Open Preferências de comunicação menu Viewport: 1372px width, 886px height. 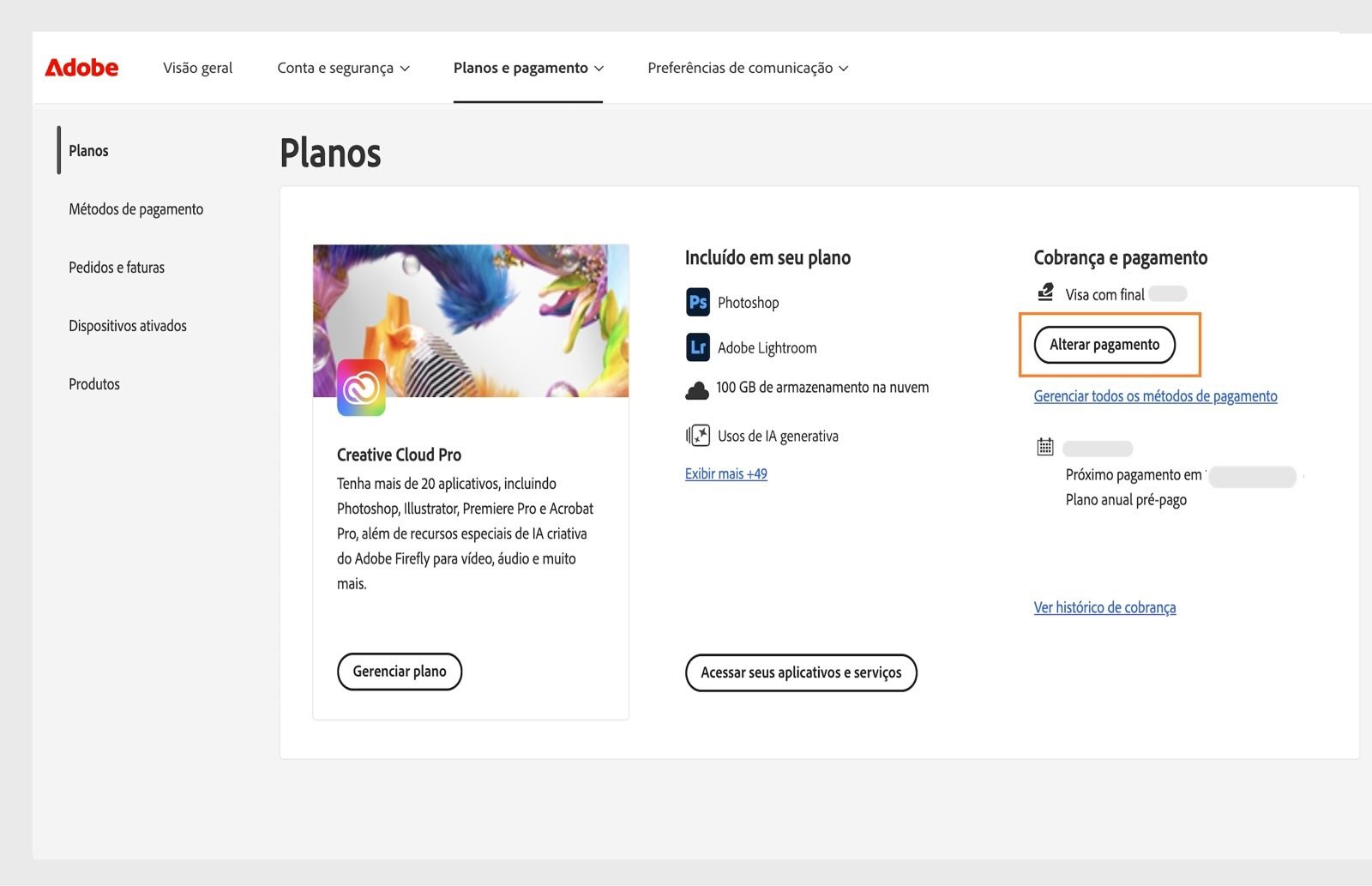[748, 68]
